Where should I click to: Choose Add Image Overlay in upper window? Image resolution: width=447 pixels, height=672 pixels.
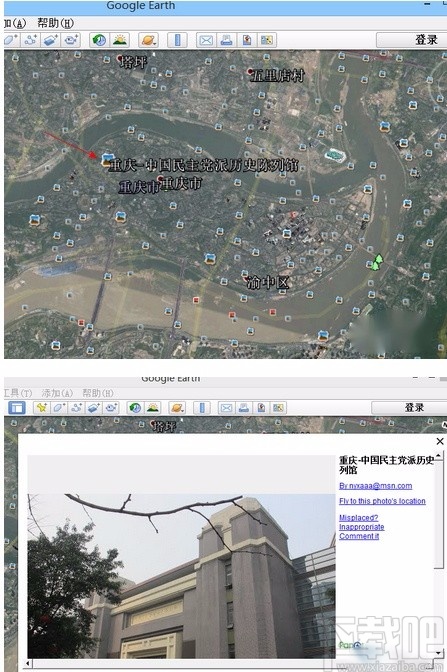pos(51,40)
